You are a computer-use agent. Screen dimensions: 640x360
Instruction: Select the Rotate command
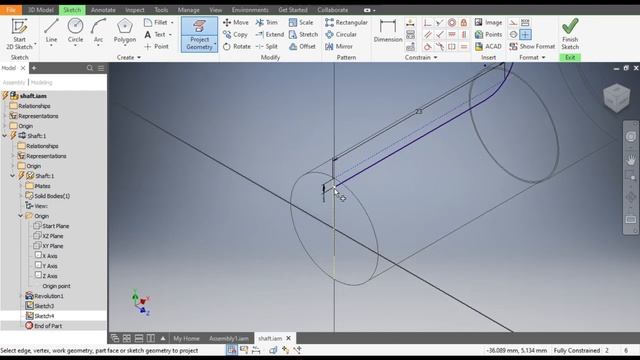click(x=237, y=47)
